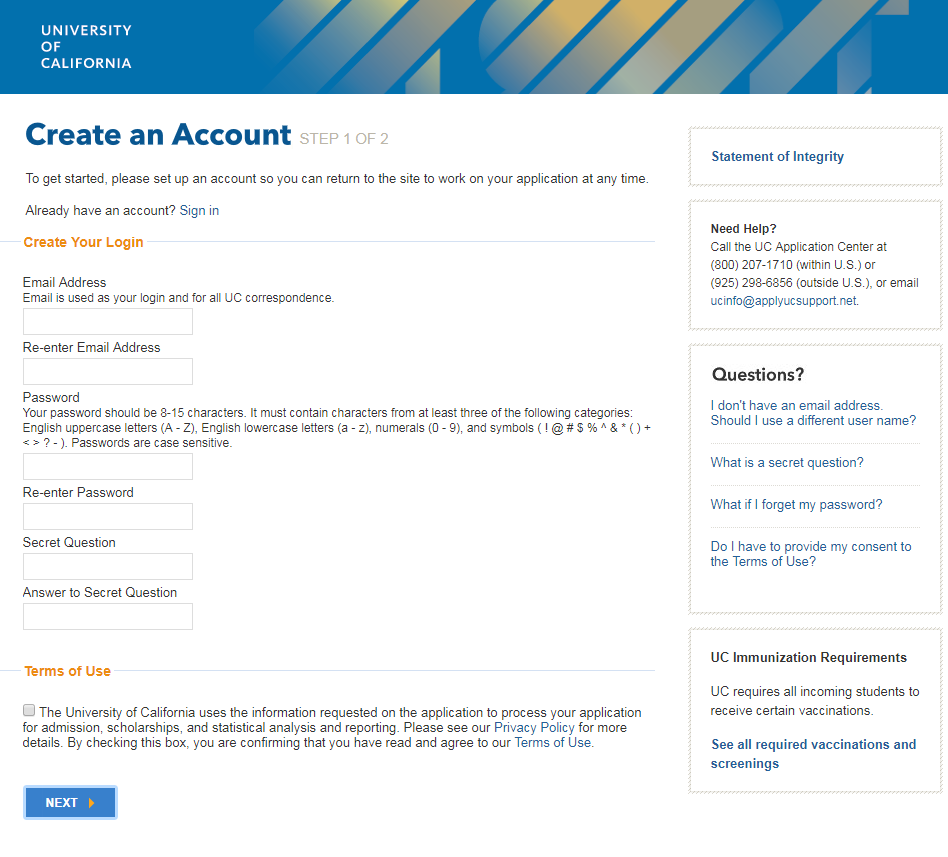Screen dimensions: 948x857
Task: Open "What if I forget my password?" link
Action: tap(796, 505)
